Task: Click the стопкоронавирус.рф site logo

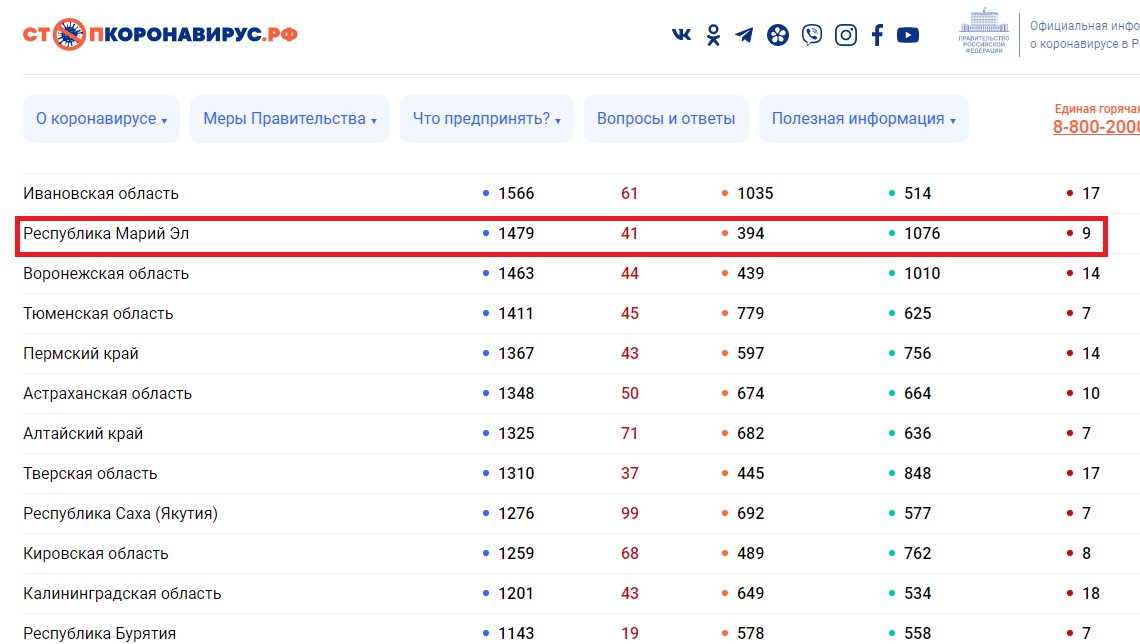Action: (x=160, y=35)
